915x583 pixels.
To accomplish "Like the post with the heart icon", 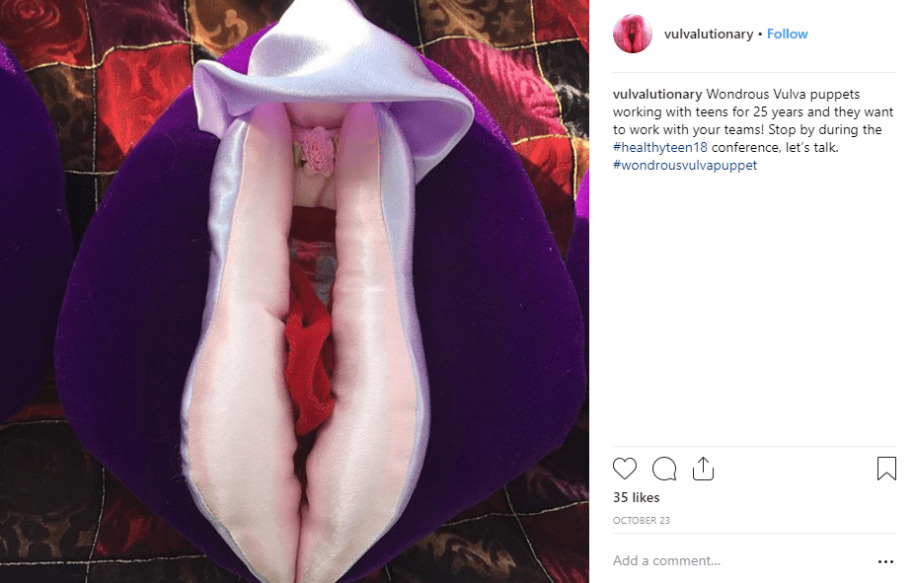I will click(x=624, y=469).
